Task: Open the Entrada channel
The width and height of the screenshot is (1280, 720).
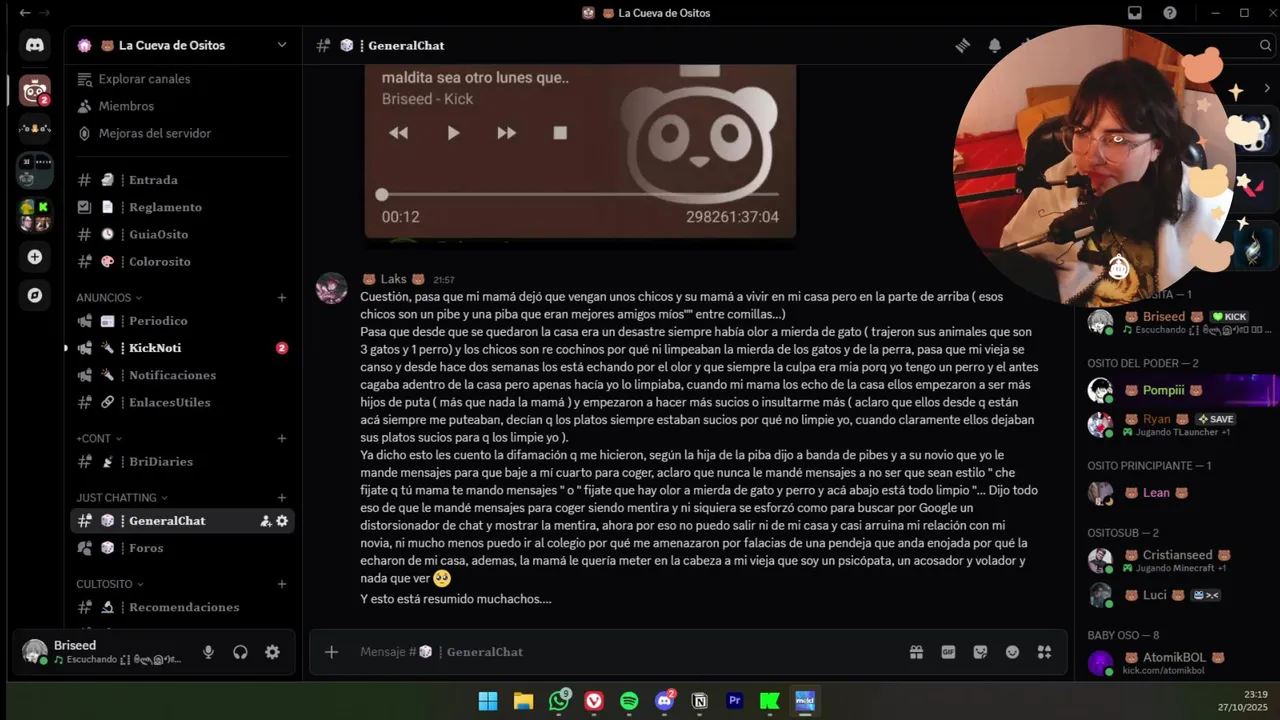Action: tap(182, 180)
